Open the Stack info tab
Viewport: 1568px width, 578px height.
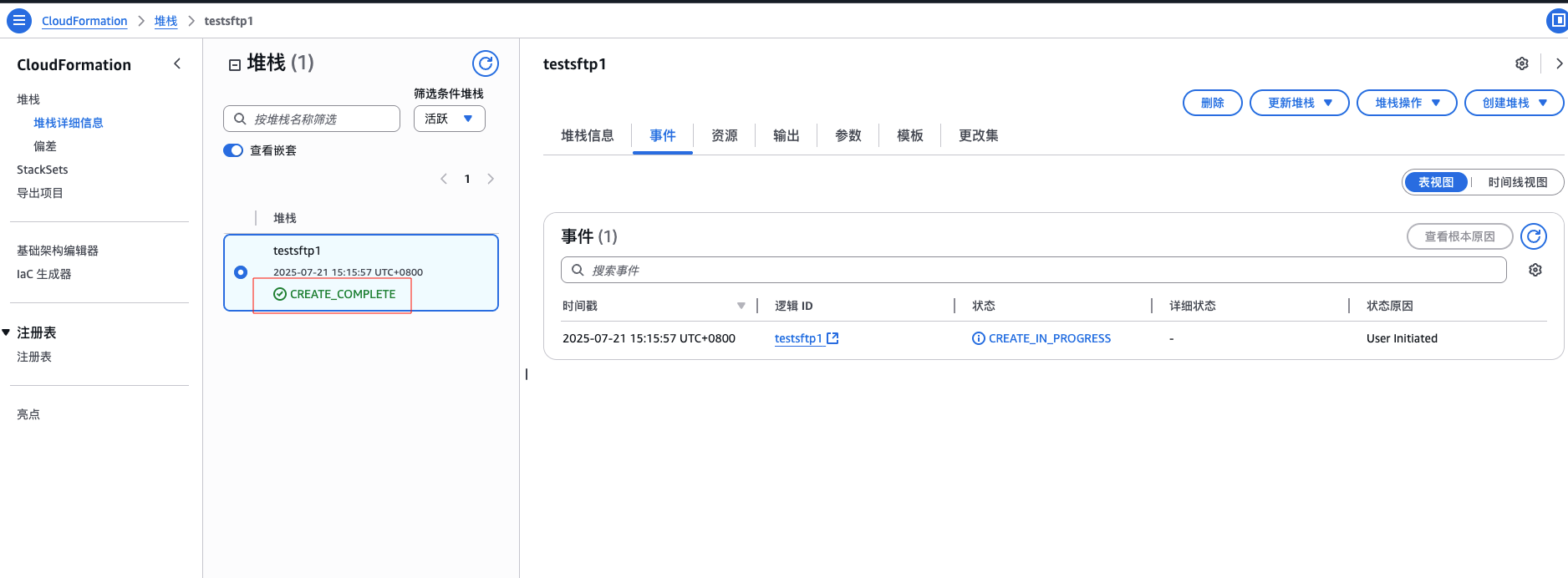[x=588, y=135]
